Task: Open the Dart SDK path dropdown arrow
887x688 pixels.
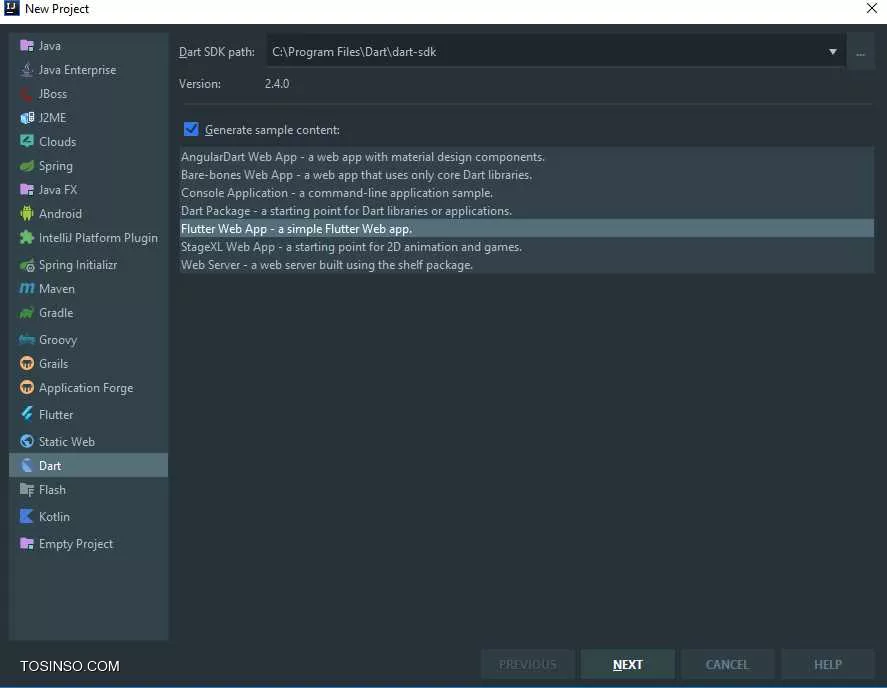Action: tap(833, 51)
